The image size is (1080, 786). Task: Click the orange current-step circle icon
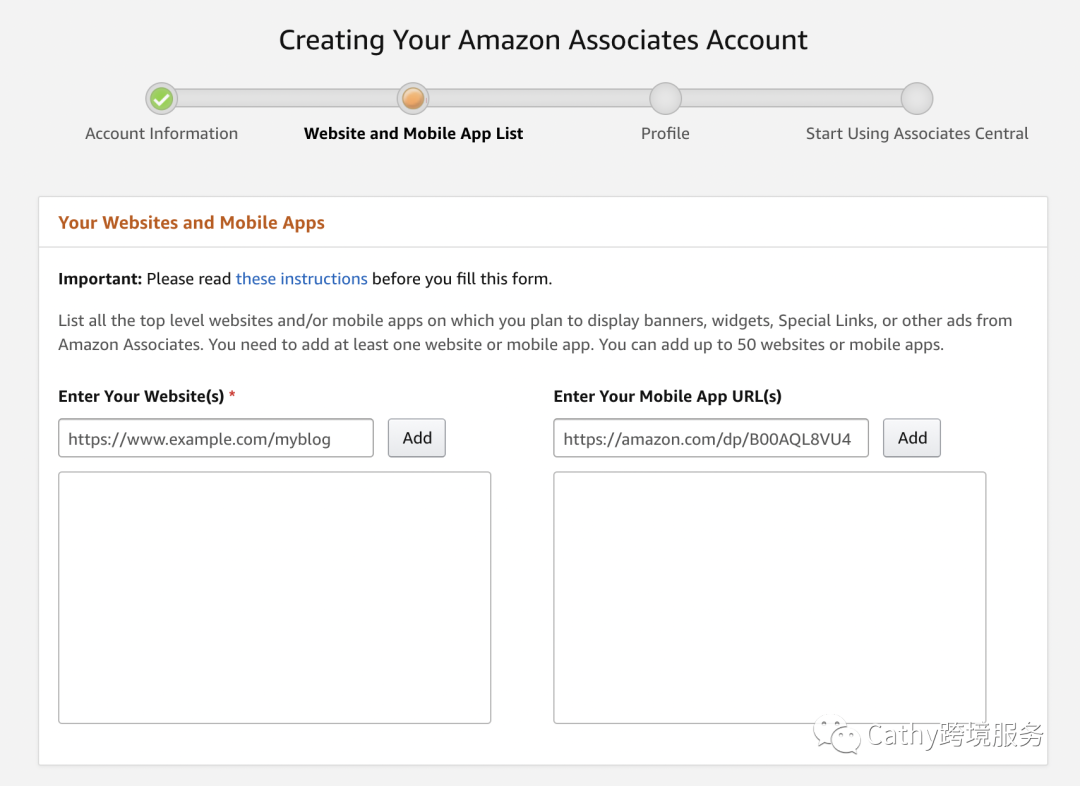[x=413, y=99]
